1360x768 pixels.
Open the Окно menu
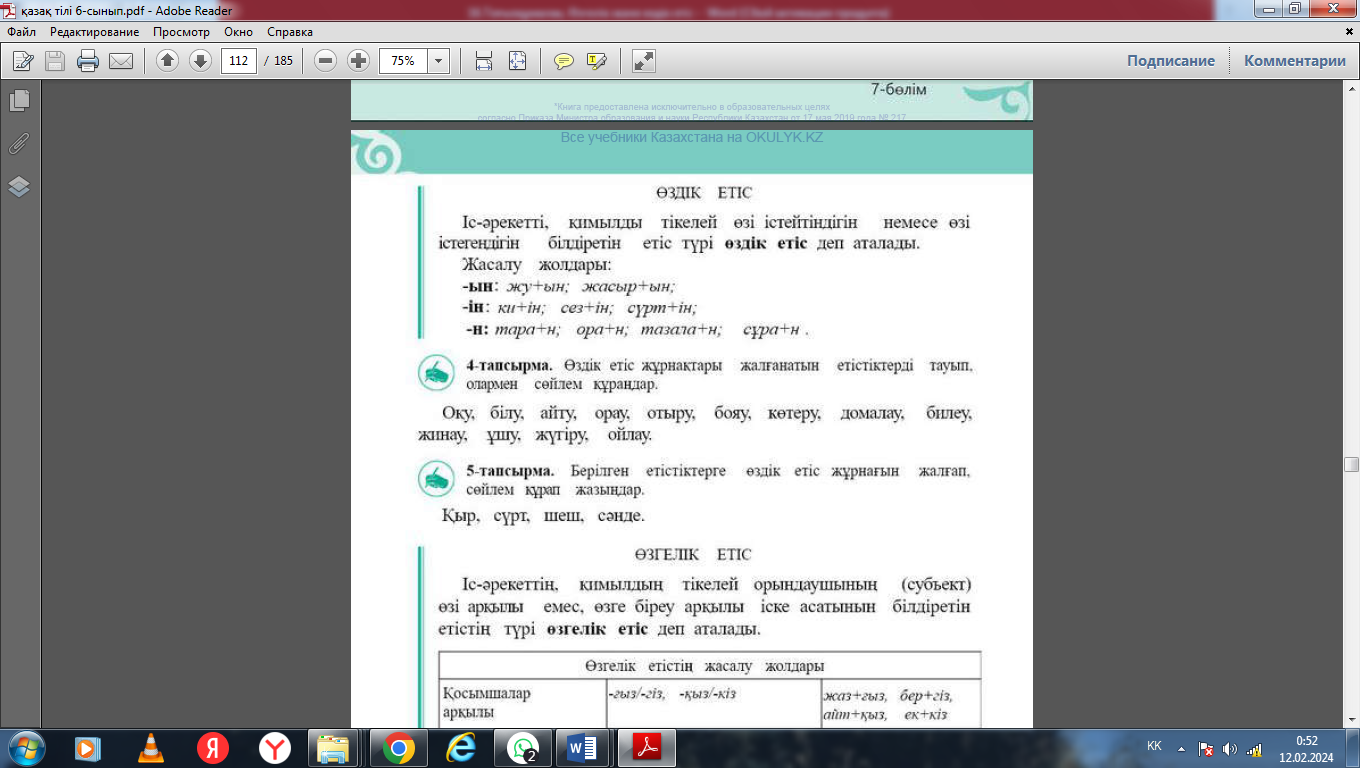coord(239,32)
